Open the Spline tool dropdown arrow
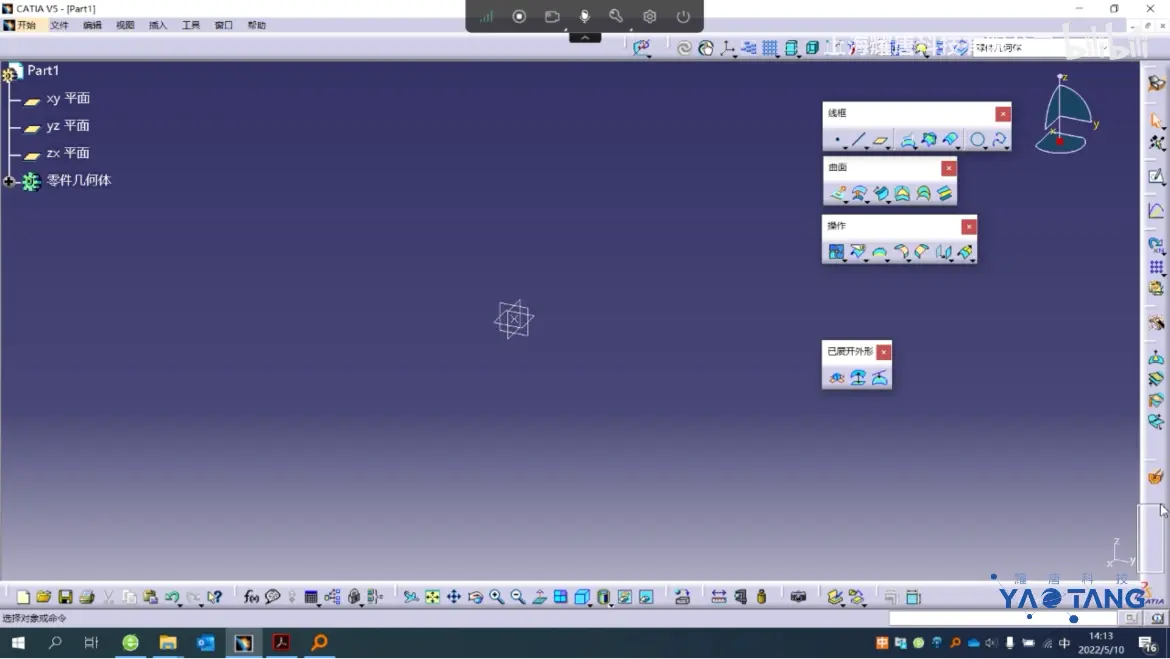Image resolution: width=1170 pixels, height=659 pixels. click(x=1007, y=147)
